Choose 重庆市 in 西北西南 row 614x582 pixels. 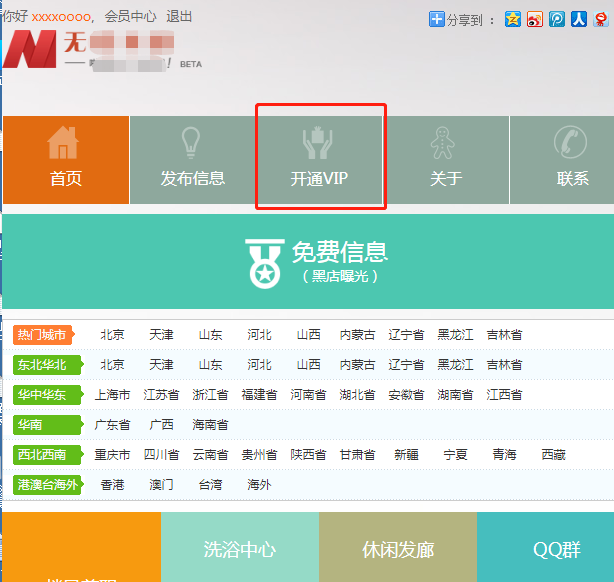[x=112, y=454]
